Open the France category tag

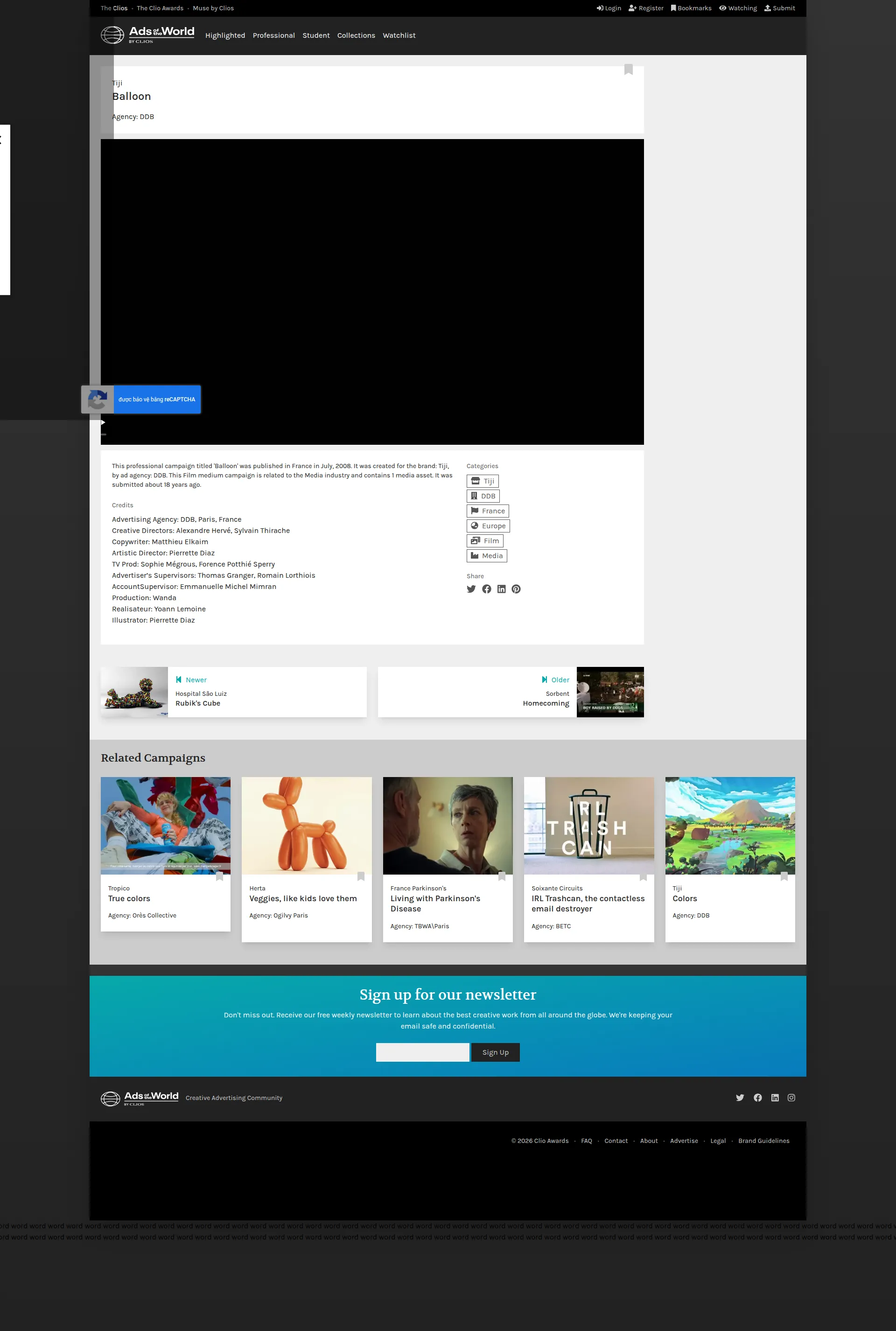(487, 511)
